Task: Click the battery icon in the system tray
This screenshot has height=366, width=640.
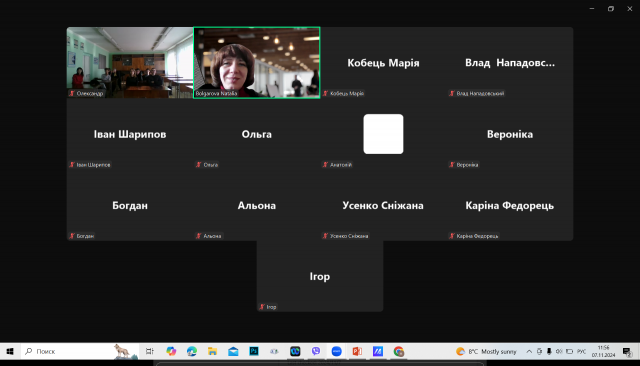Action: click(569, 351)
